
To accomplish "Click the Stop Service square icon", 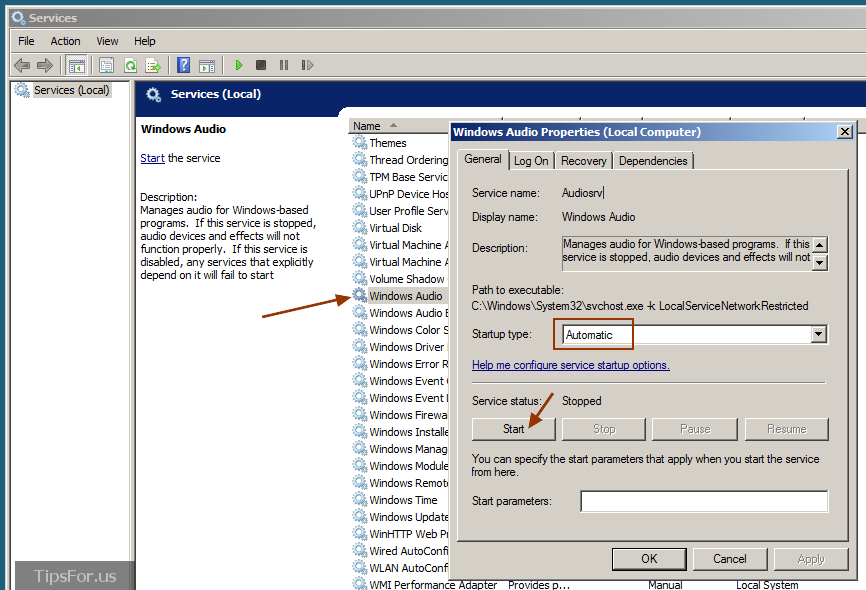I will (x=261, y=65).
